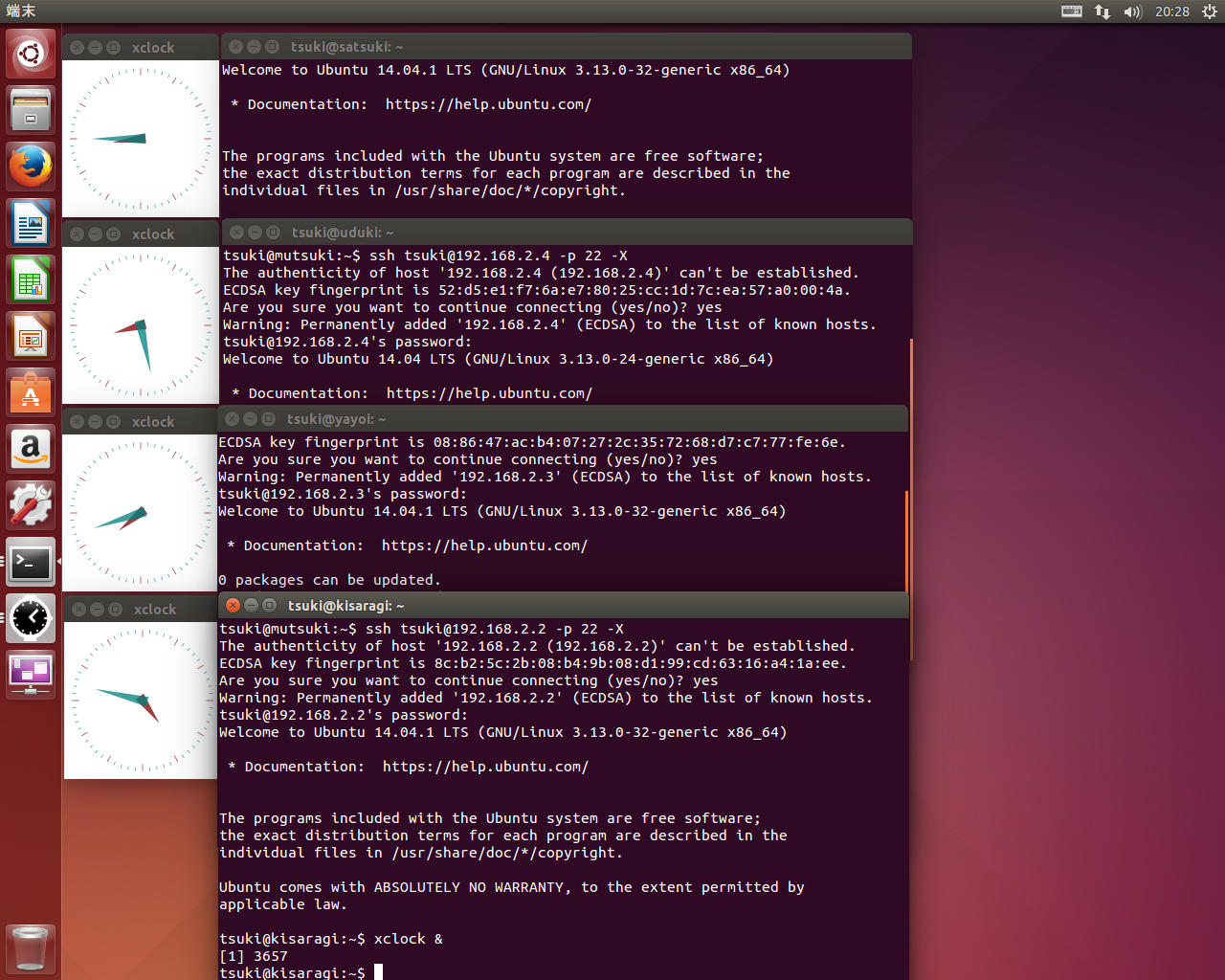The image size is (1225, 980).
Task: Open the Workspace Switcher from the launcher
Action: pyautogui.click(x=31, y=675)
